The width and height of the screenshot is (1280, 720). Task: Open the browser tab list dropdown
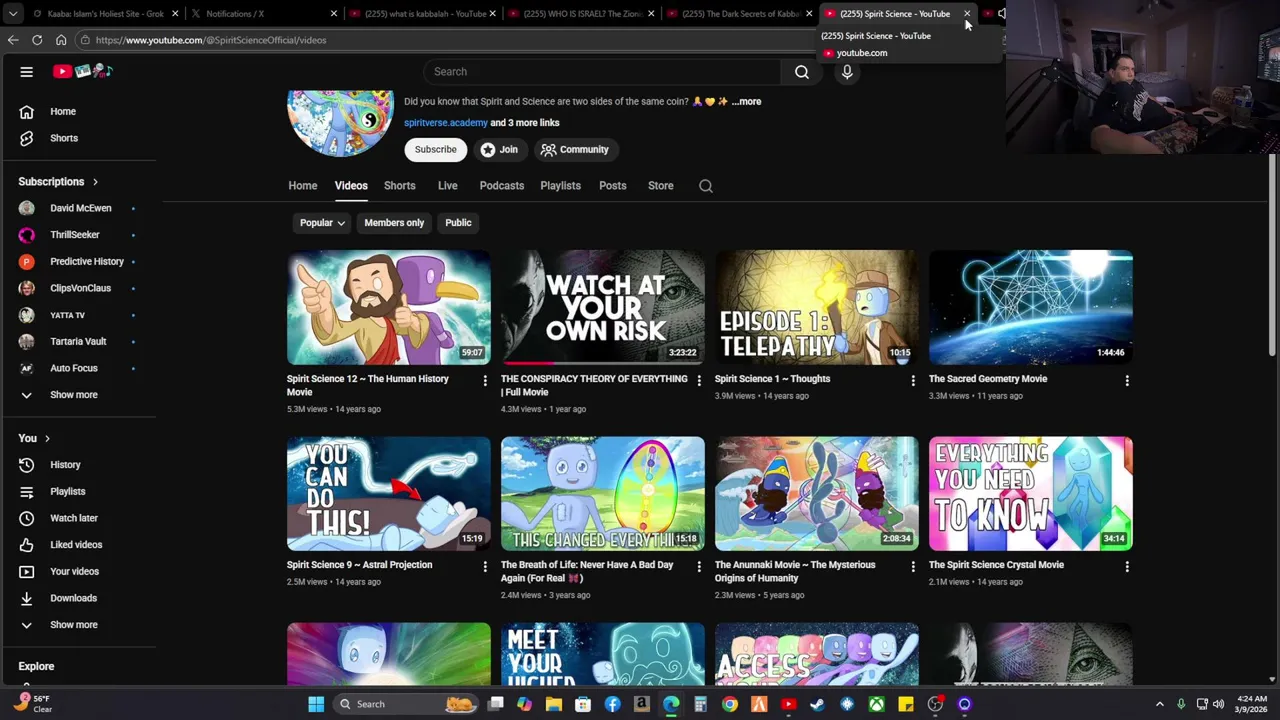[x=12, y=14]
